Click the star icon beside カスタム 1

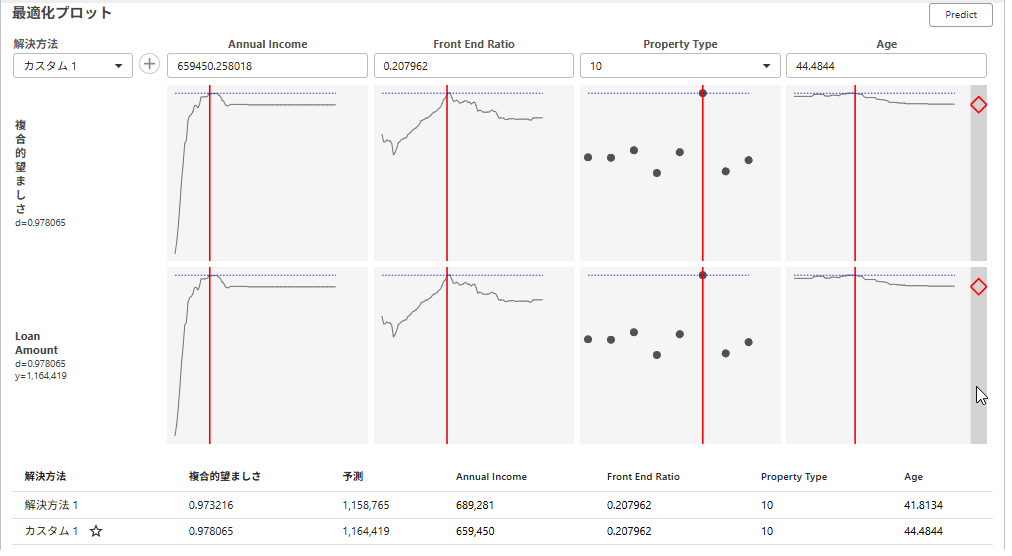(96, 532)
